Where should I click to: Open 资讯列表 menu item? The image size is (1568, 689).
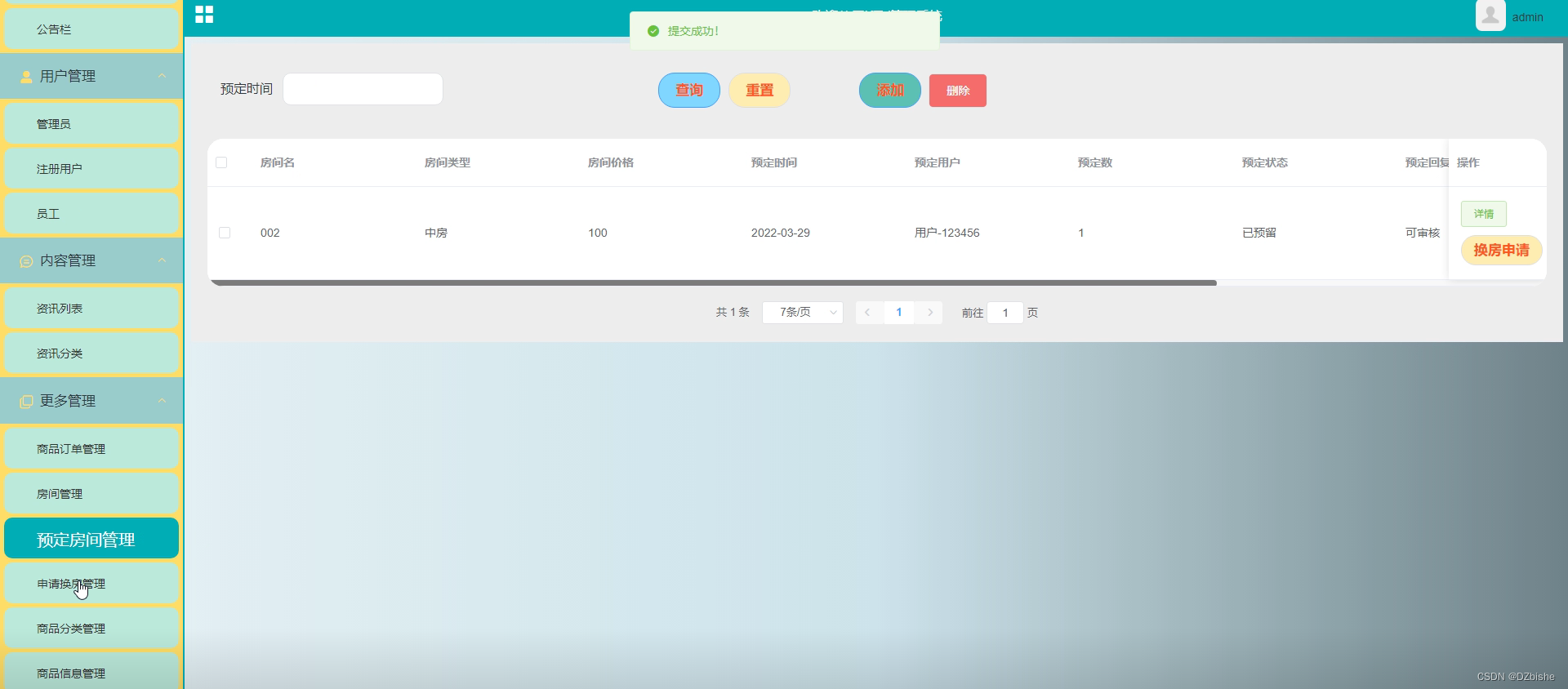point(91,308)
